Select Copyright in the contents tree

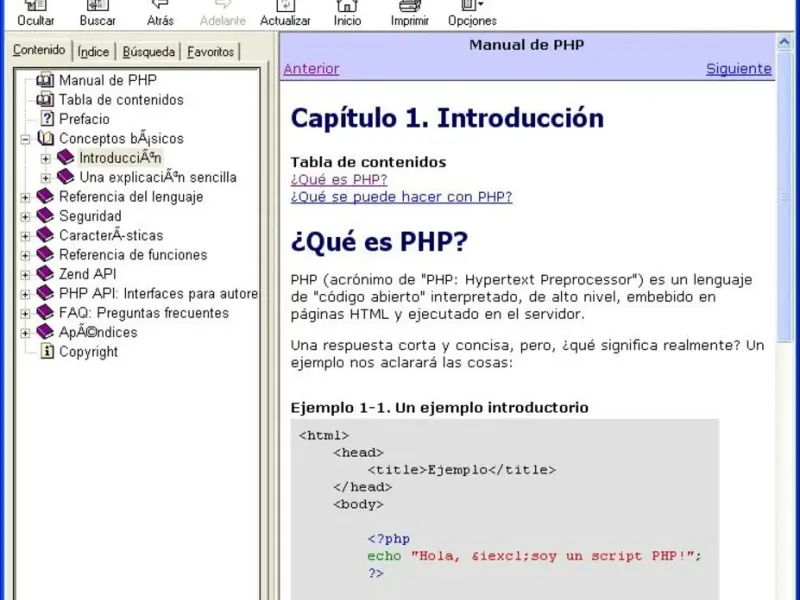pyautogui.click(x=88, y=352)
